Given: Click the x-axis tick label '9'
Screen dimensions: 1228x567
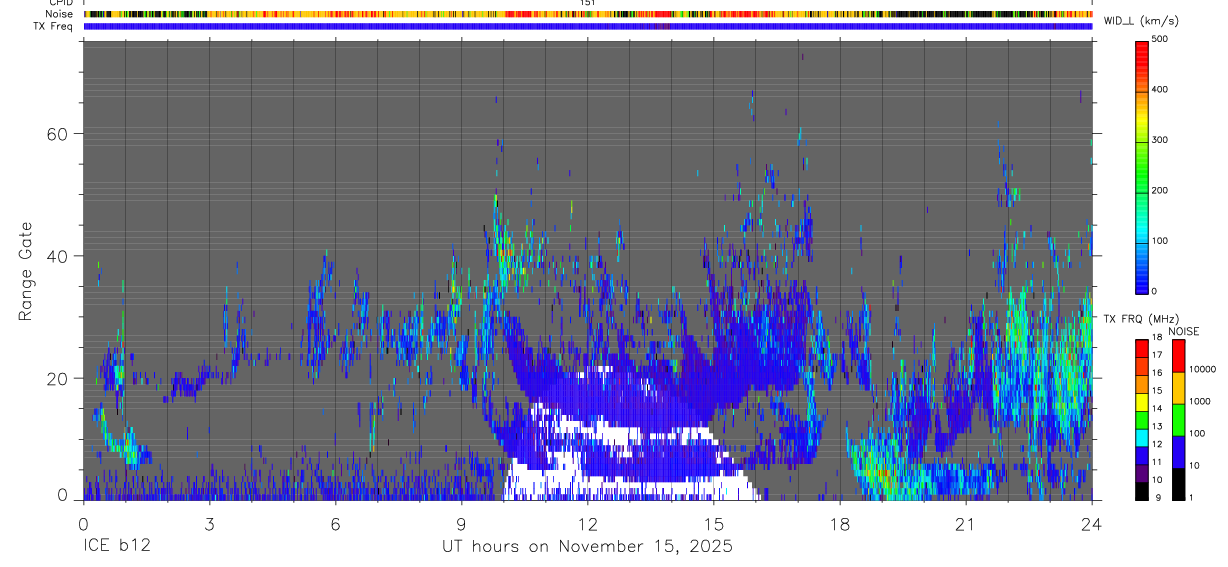Looking at the screenshot, I should [461, 524].
